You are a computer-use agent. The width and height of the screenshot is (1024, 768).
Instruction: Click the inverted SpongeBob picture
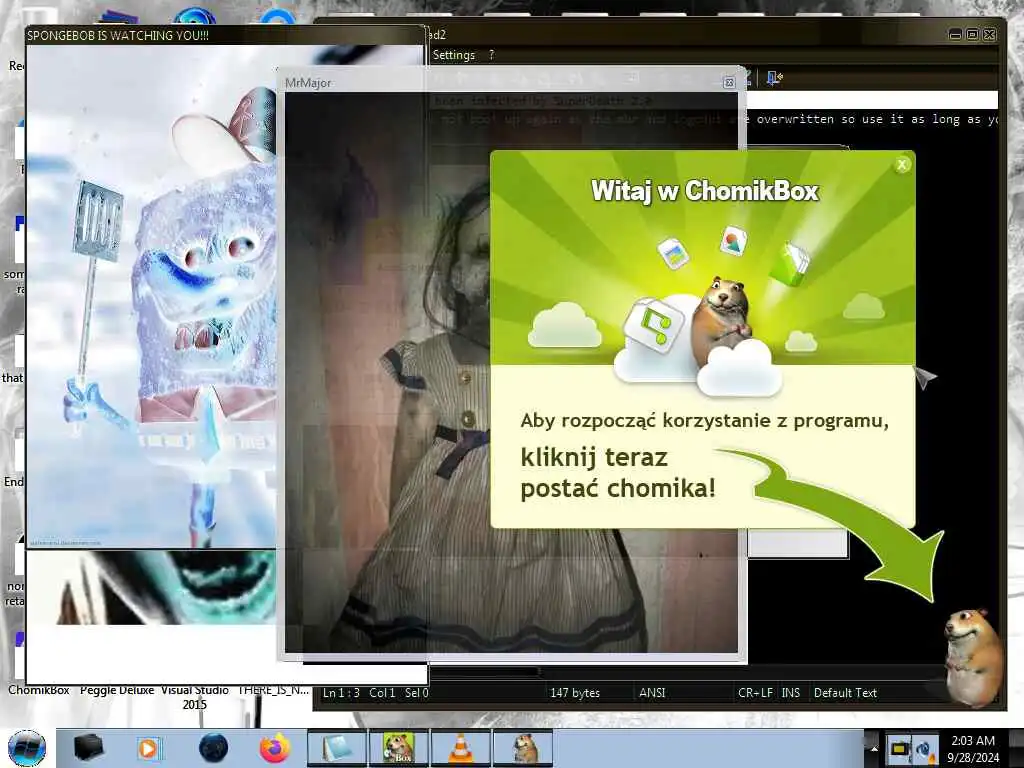pyautogui.click(x=152, y=297)
